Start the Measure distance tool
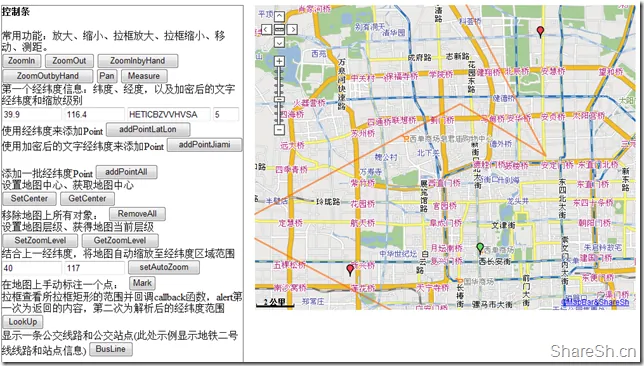 pos(144,76)
